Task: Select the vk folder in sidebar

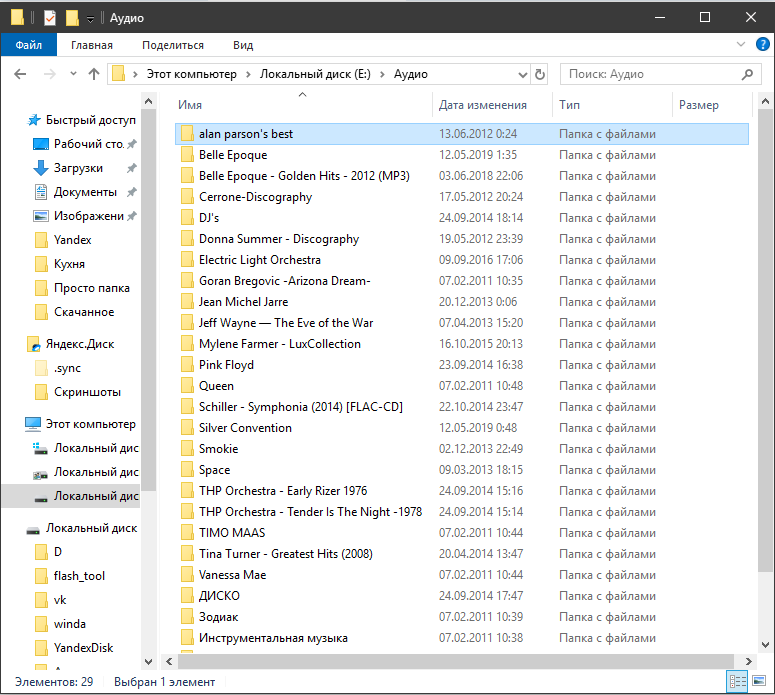Action: click(60, 600)
